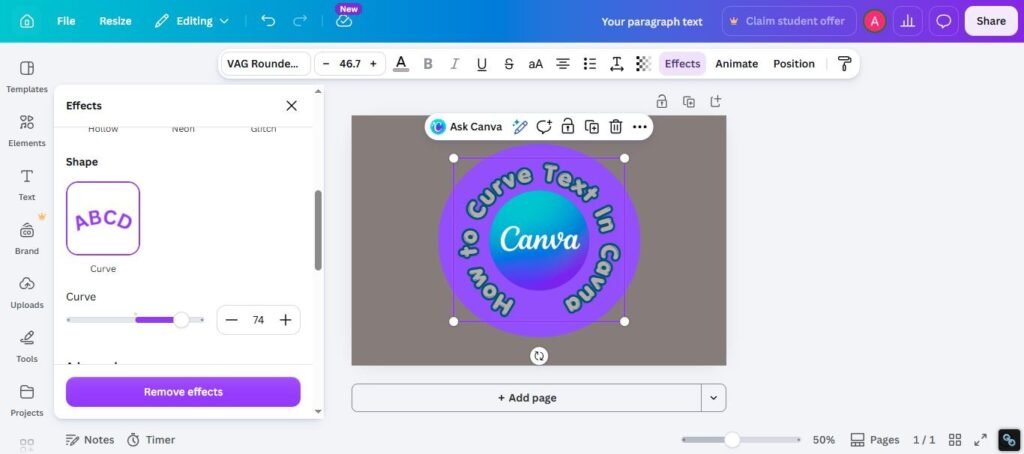The image size is (1024, 454).
Task: Undo the last action
Action: point(268,21)
